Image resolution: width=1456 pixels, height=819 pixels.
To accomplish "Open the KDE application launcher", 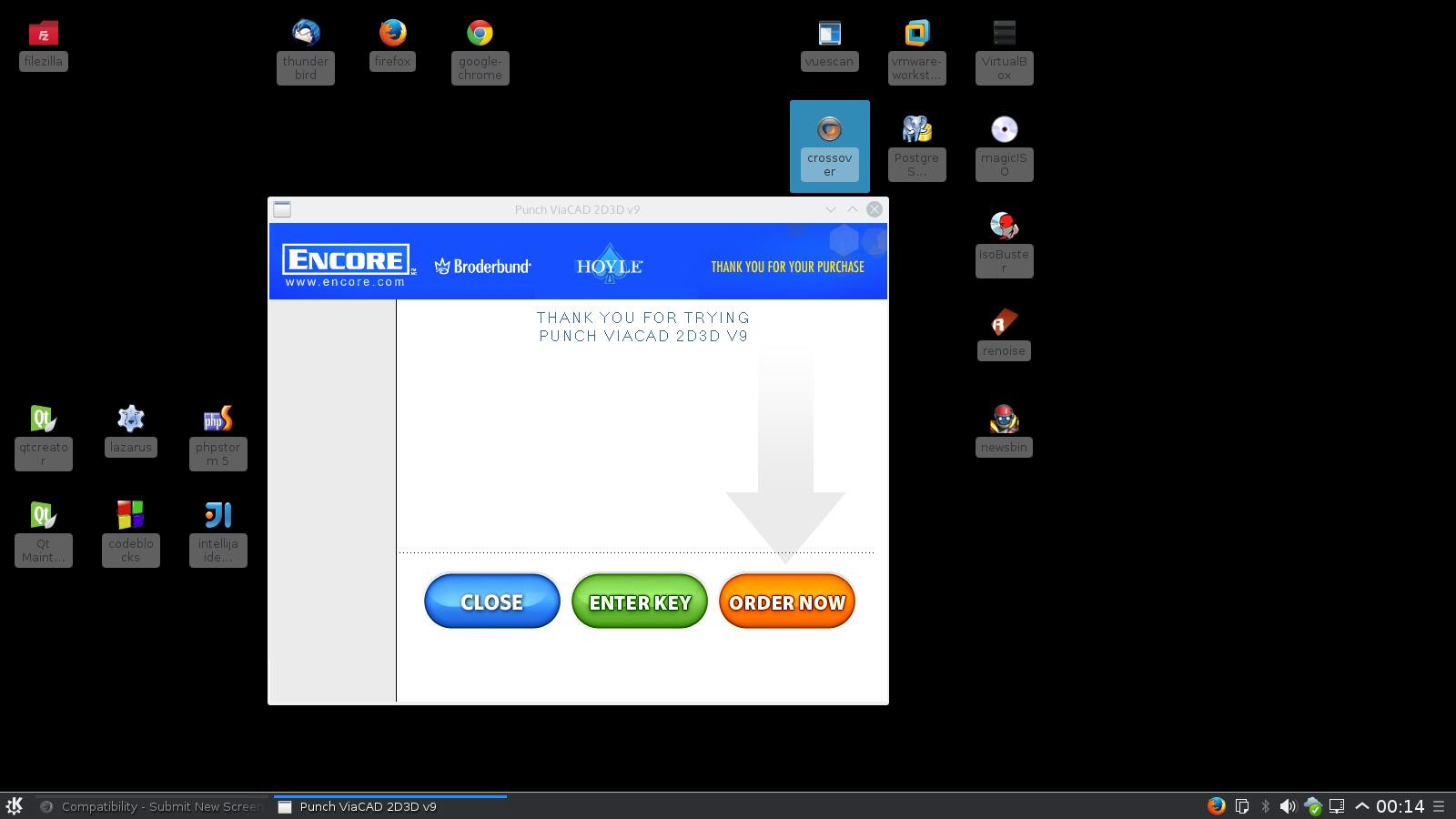I will [15, 806].
